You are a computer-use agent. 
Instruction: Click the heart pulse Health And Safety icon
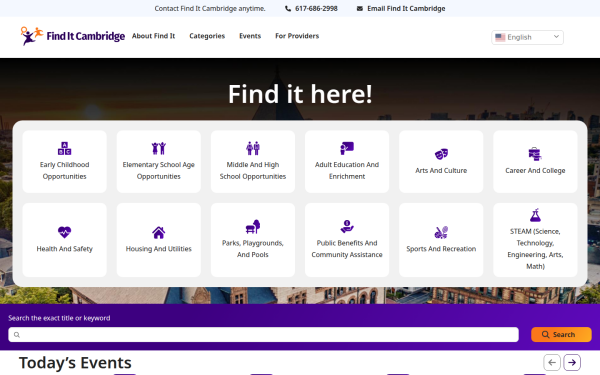coord(64,232)
